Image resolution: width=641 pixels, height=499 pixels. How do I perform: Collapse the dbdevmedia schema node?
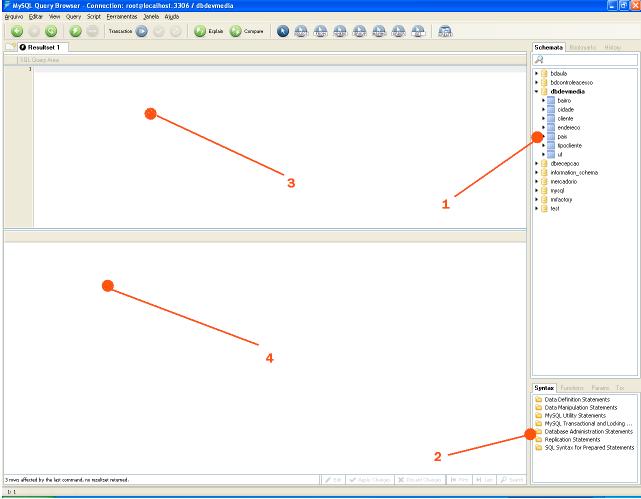pos(534,91)
